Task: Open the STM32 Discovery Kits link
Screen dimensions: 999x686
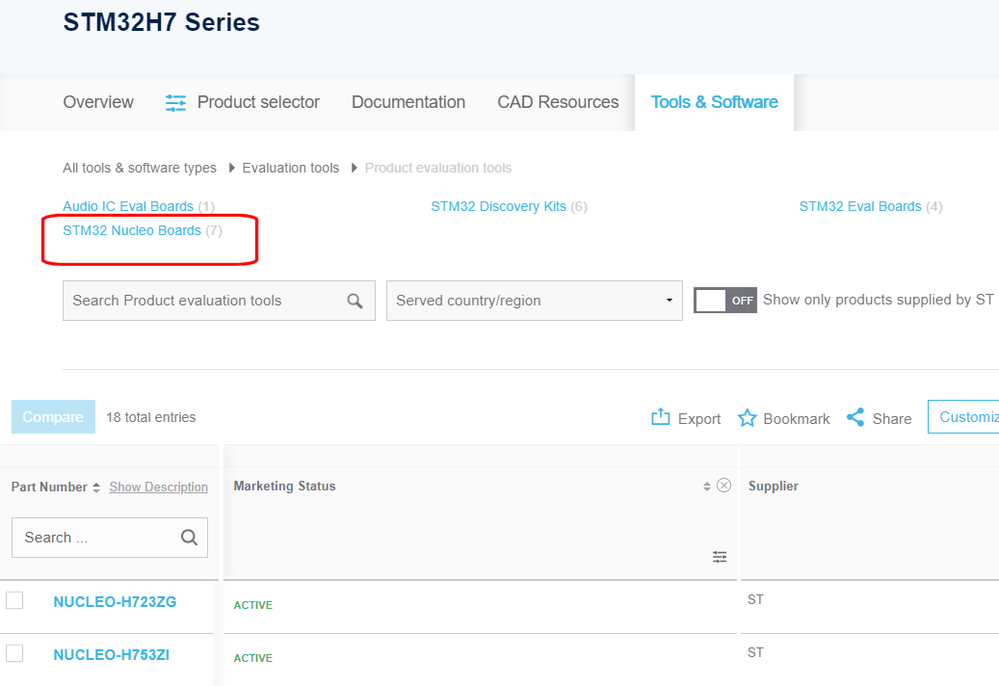Action: point(498,207)
